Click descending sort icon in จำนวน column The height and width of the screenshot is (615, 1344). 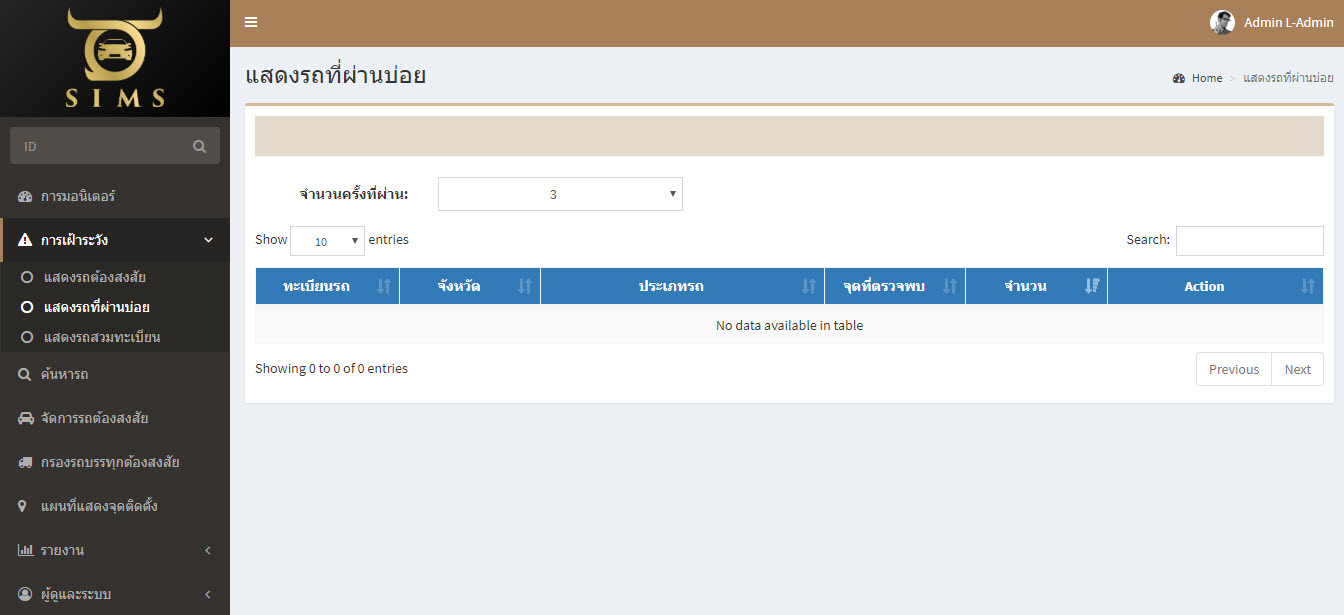1092,286
